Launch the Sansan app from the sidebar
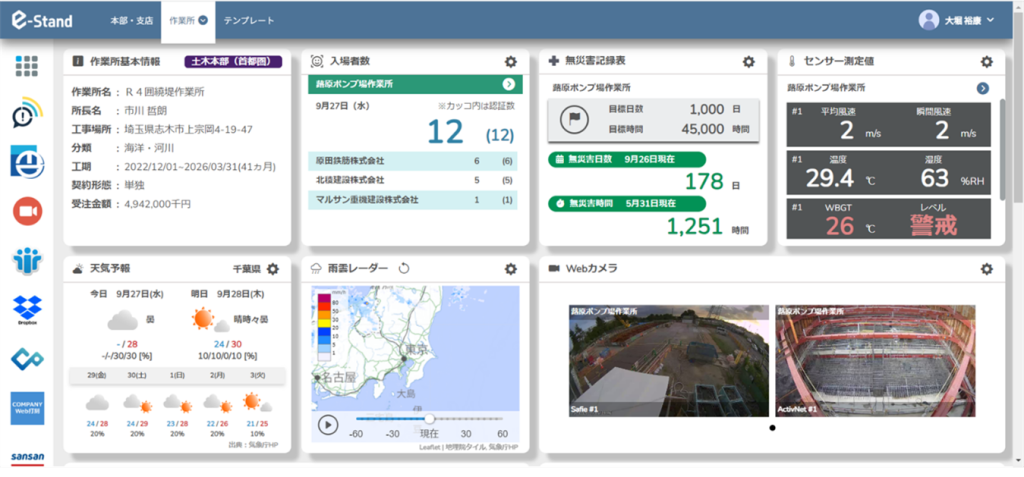 [27, 456]
